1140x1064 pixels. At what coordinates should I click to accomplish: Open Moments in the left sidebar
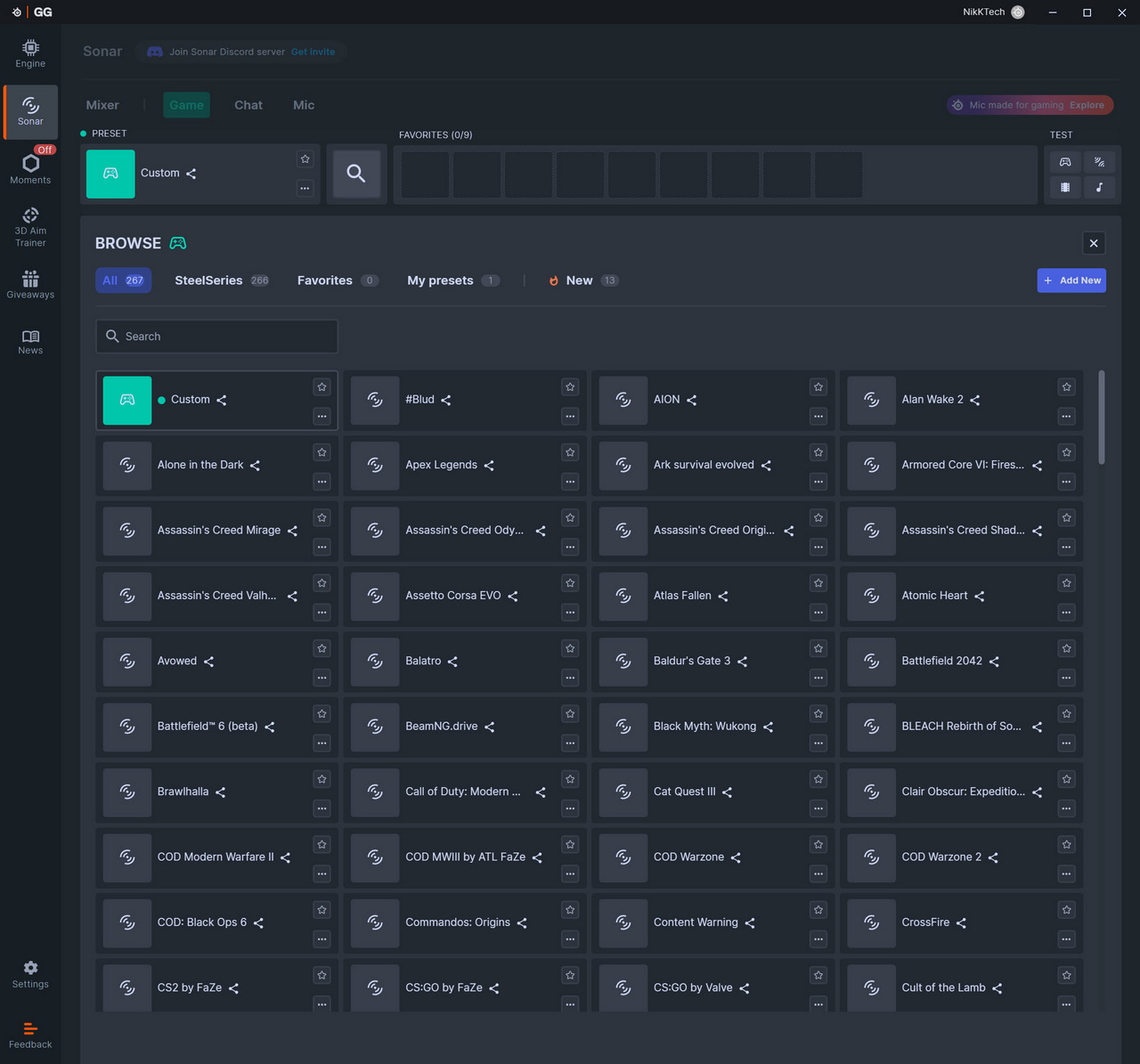30,167
